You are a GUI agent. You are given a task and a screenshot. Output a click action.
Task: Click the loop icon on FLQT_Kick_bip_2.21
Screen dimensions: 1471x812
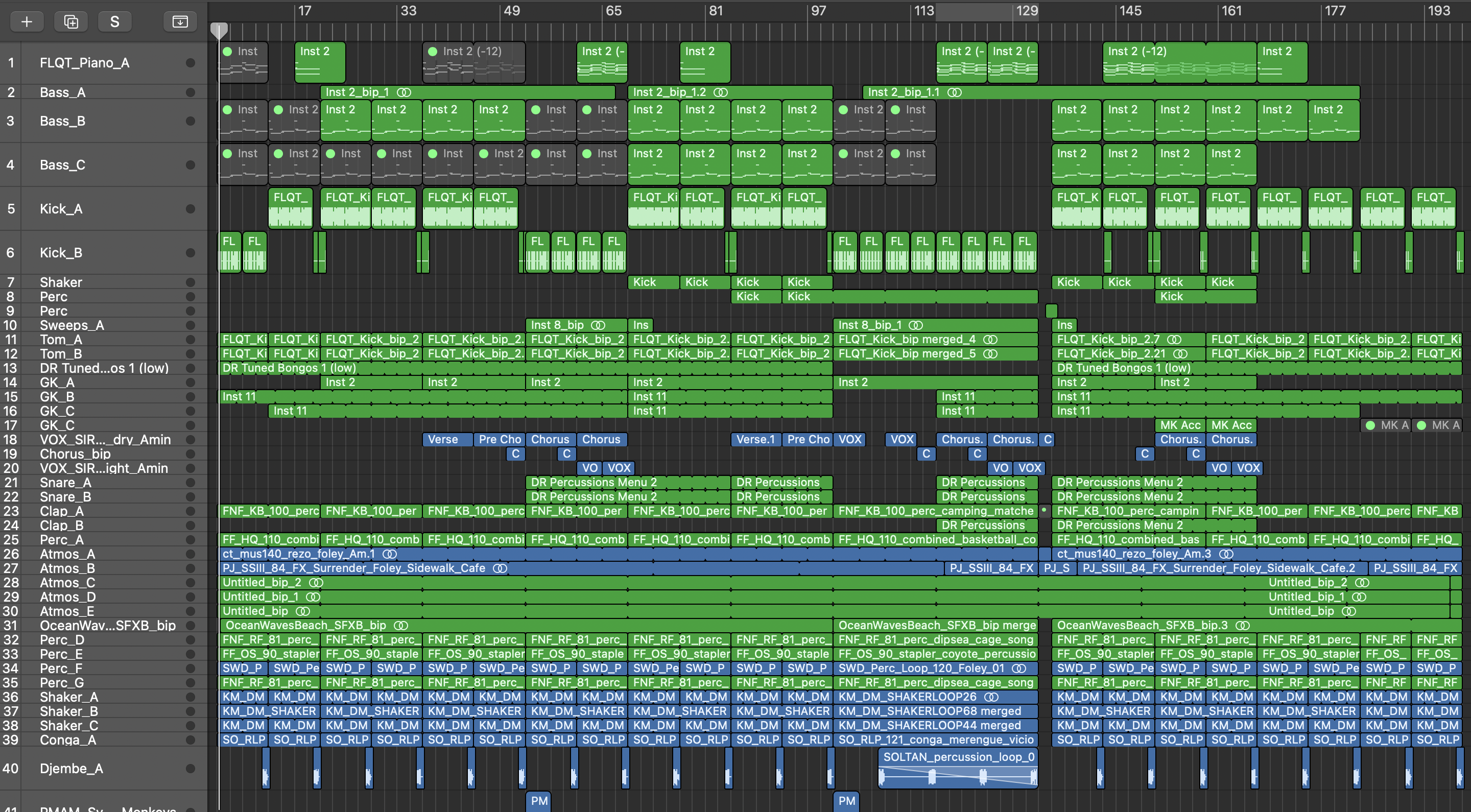coord(1180,353)
